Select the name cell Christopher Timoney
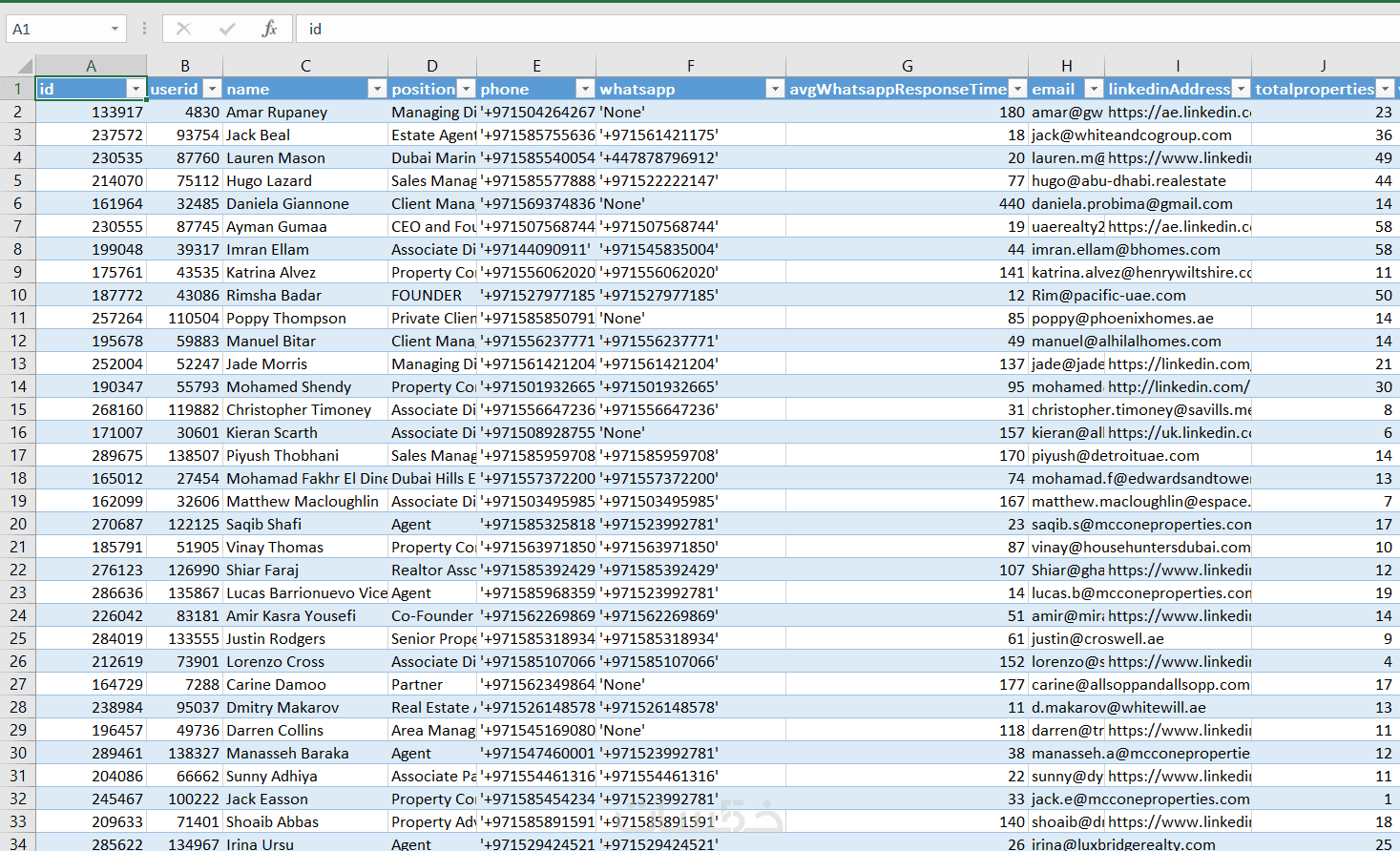The image size is (1400, 851). 305,409
